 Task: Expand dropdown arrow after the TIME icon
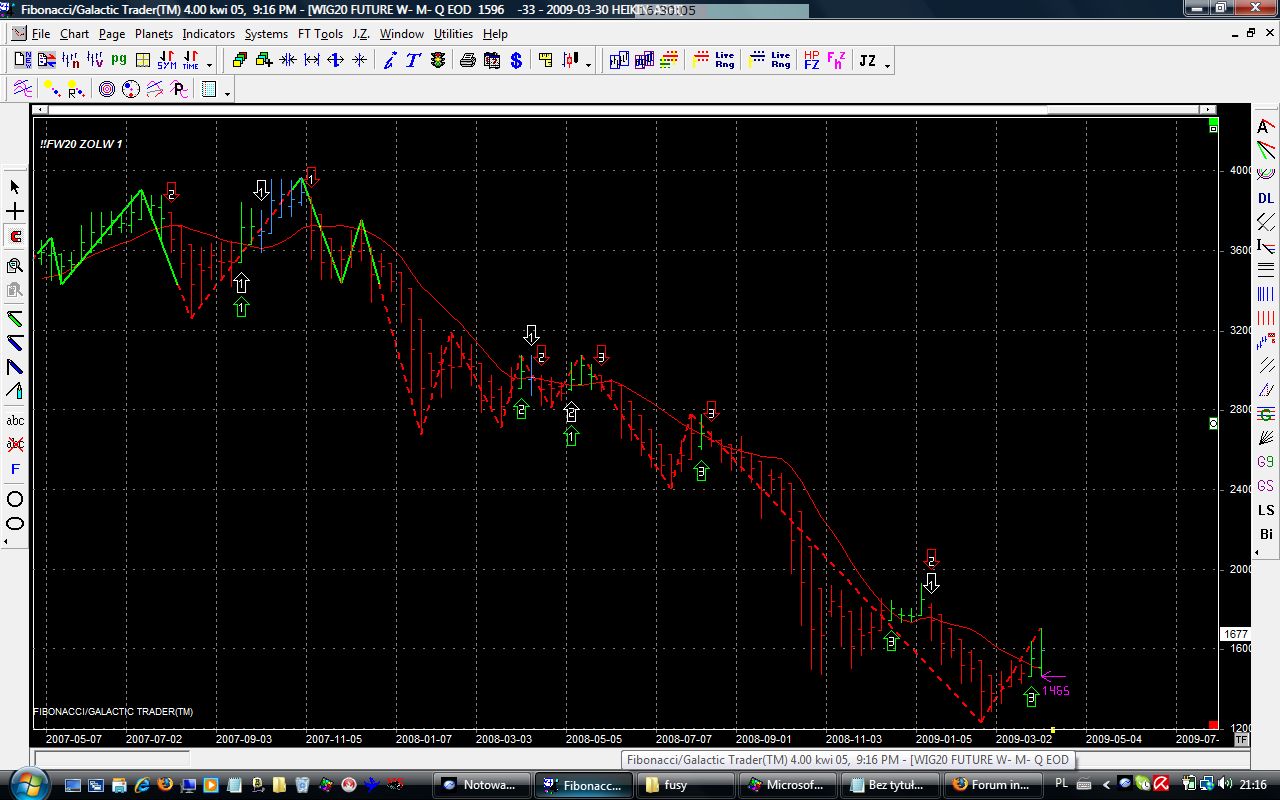[x=209, y=65]
